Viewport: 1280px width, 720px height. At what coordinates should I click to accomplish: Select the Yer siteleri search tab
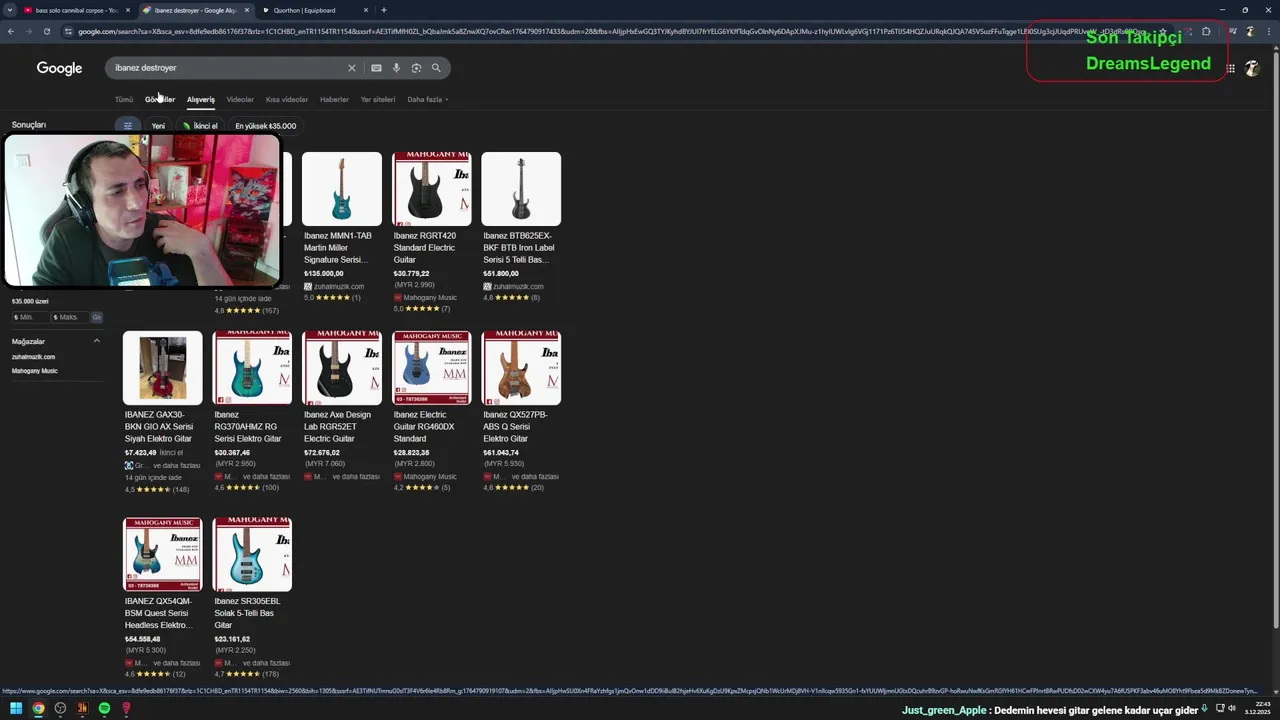(378, 99)
